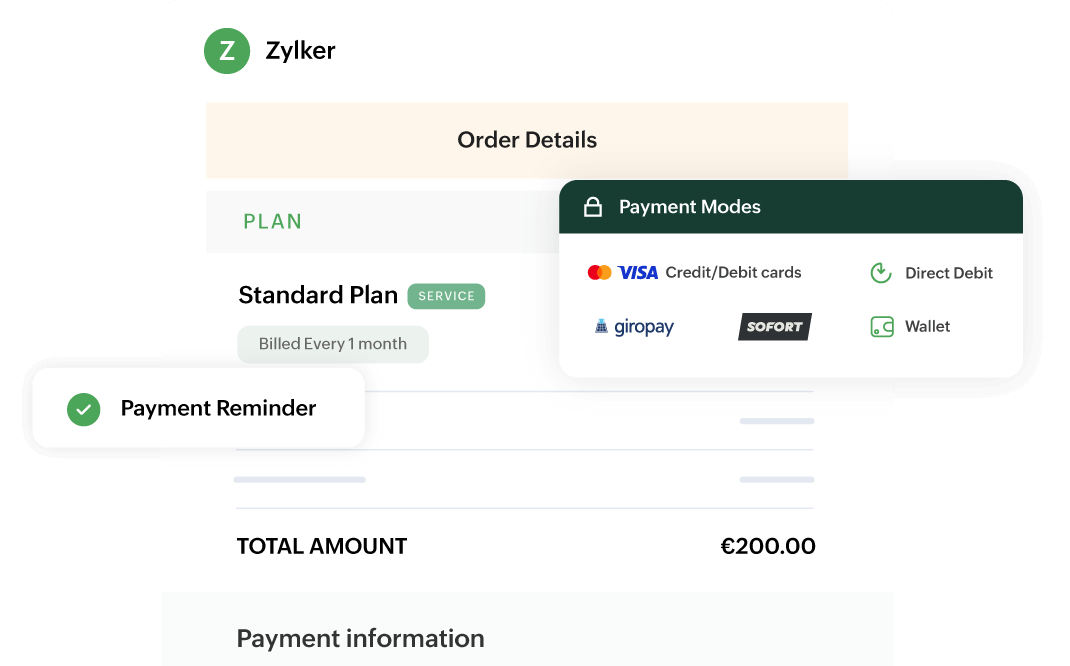Viewport: 1070px width, 666px height.
Task: Open the Payment information section
Action: point(359,637)
